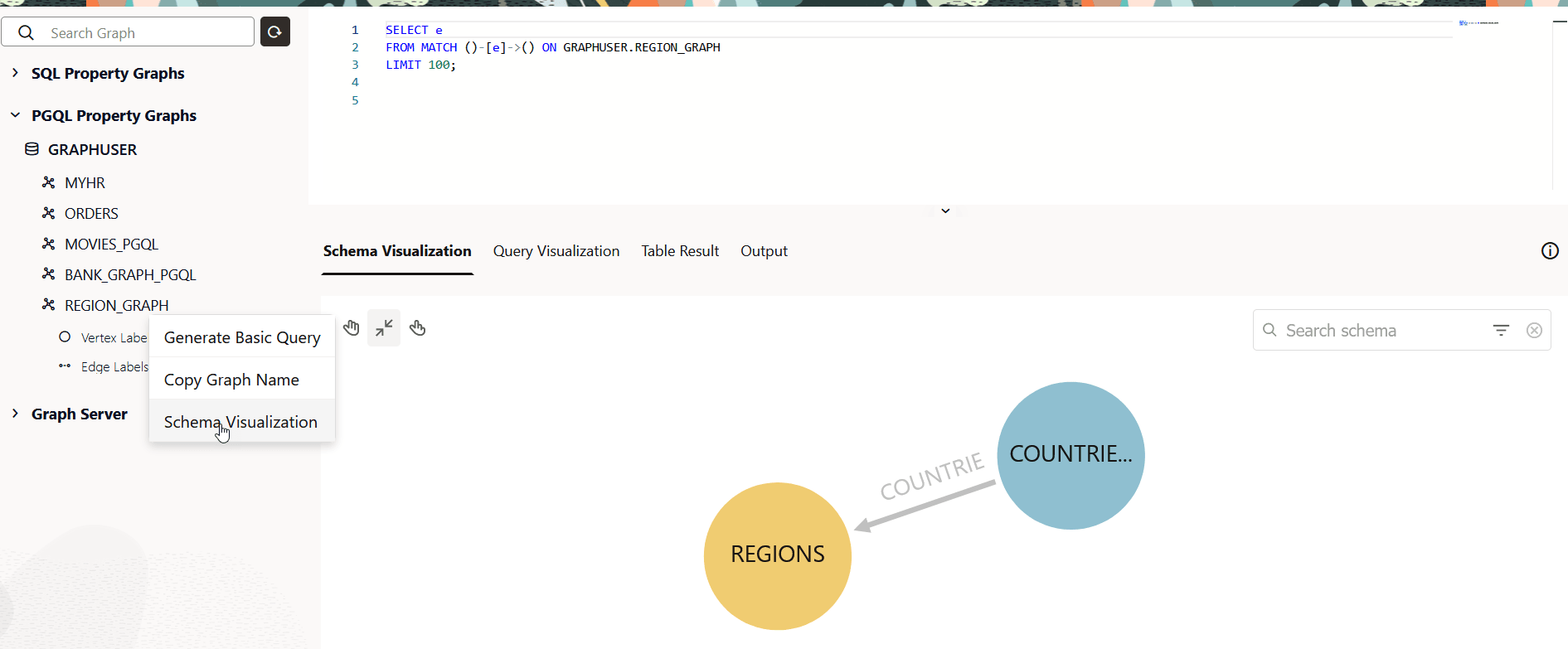The width and height of the screenshot is (1568, 649).
Task: Click the Edge Labels connector icon
Action: click(x=65, y=366)
